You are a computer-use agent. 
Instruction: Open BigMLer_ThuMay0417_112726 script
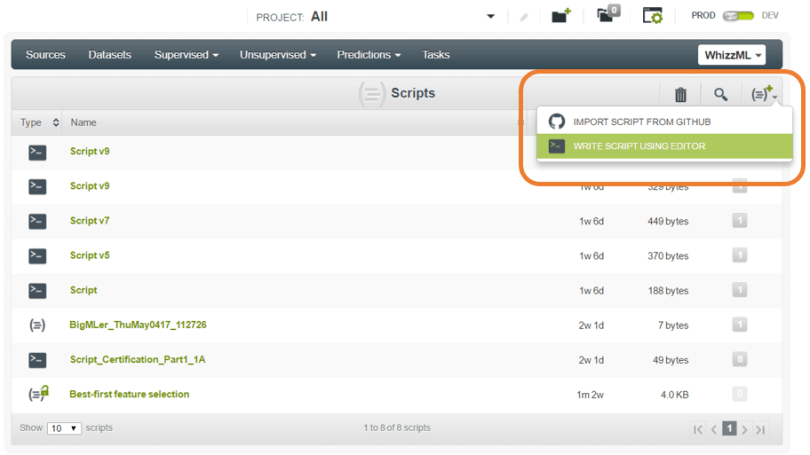138,325
